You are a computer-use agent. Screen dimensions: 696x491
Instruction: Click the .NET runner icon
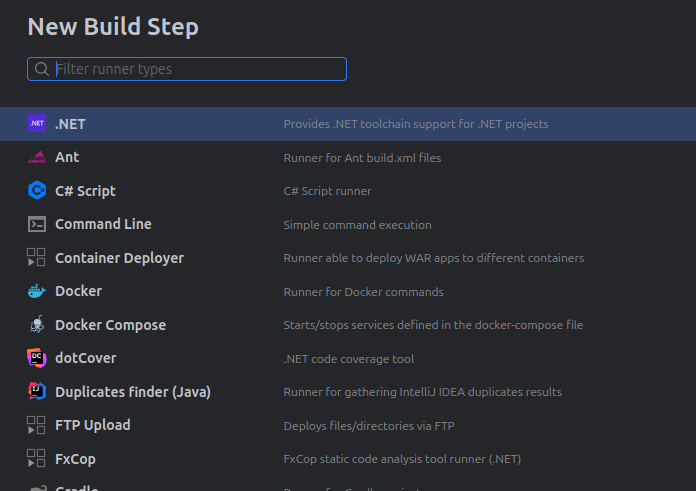37,124
